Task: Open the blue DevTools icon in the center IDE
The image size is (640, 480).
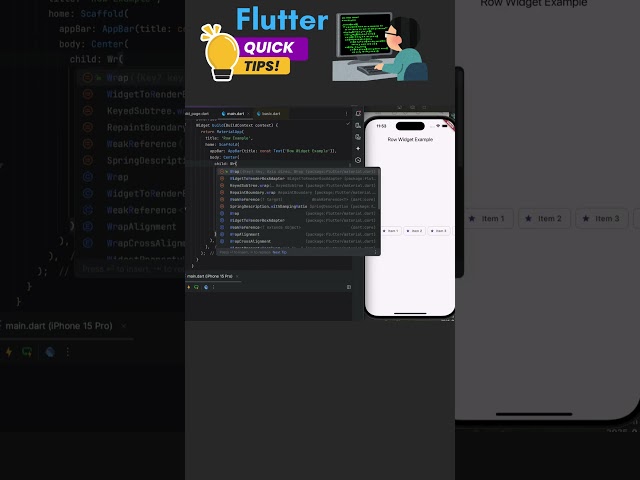Action: tap(206, 287)
